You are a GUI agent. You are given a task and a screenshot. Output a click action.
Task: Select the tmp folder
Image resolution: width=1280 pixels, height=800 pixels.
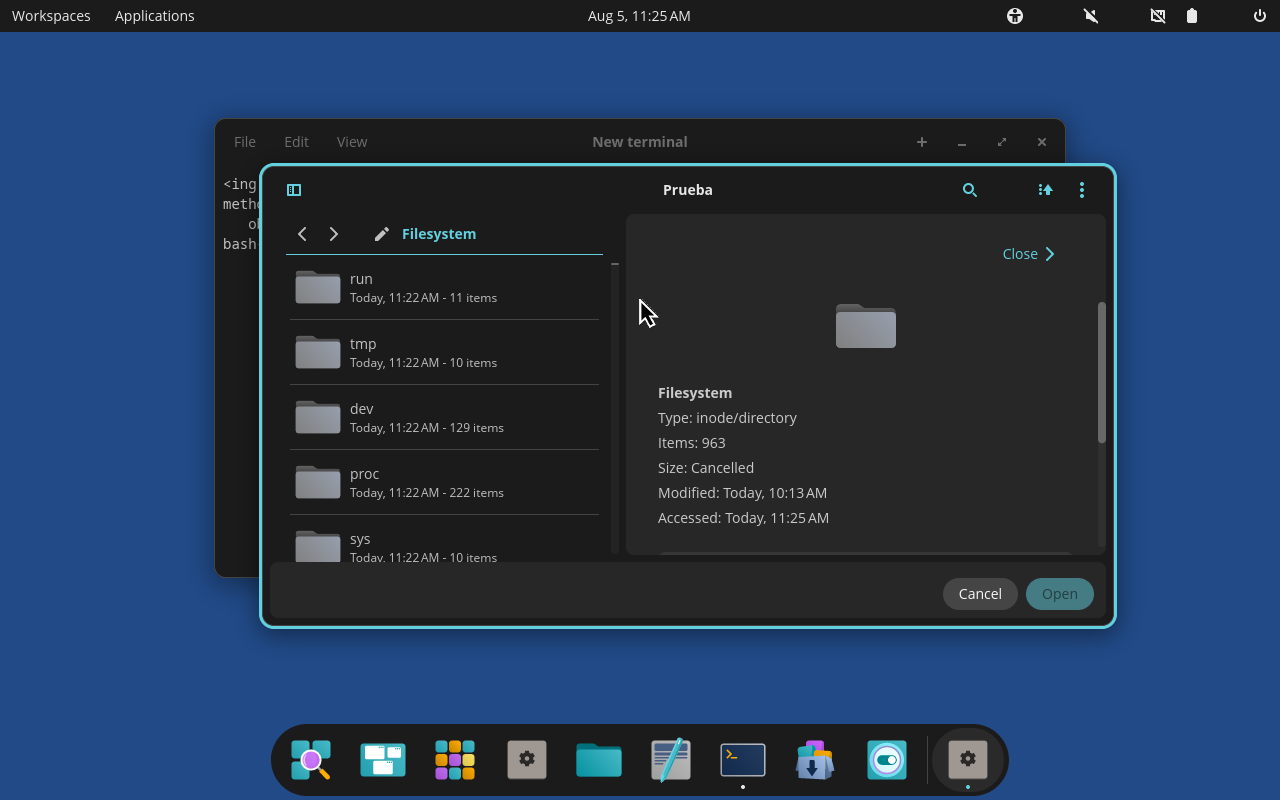[x=444, y=352]
